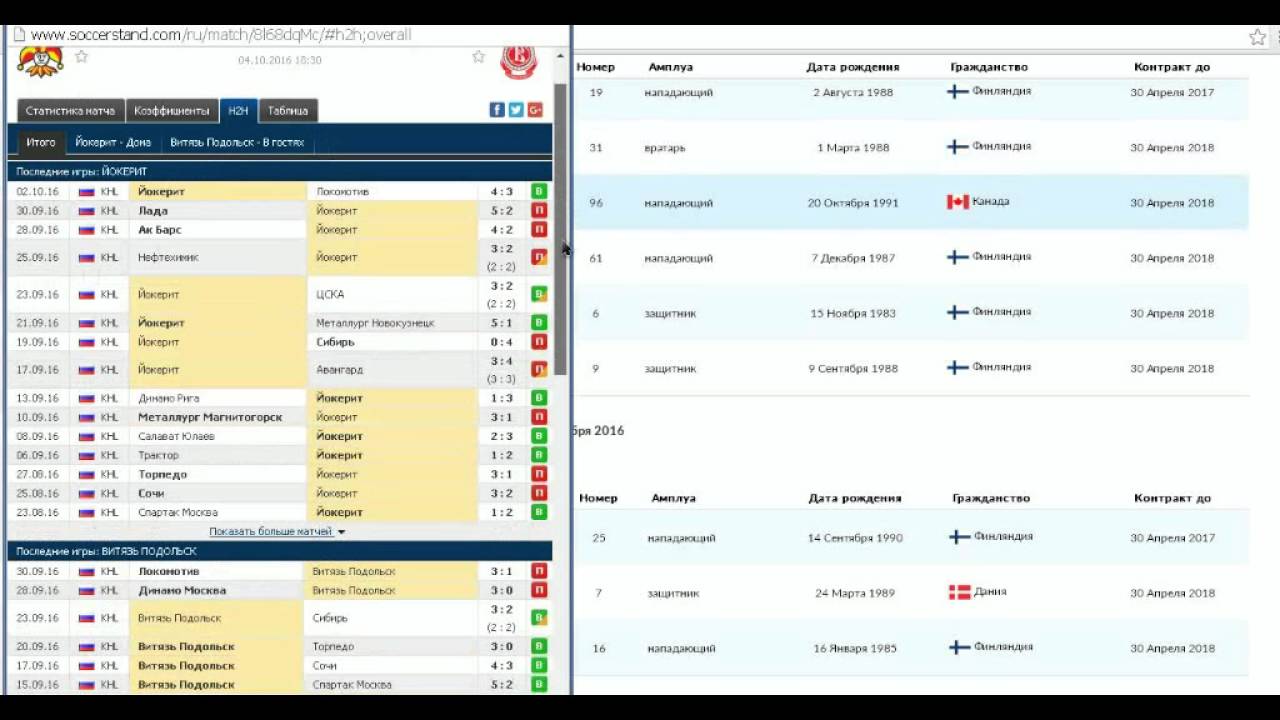Viewport: 1280px width, 720px height.
Task: Click Спартак Москва in 23.08.16 row
Action: [178, 512]
